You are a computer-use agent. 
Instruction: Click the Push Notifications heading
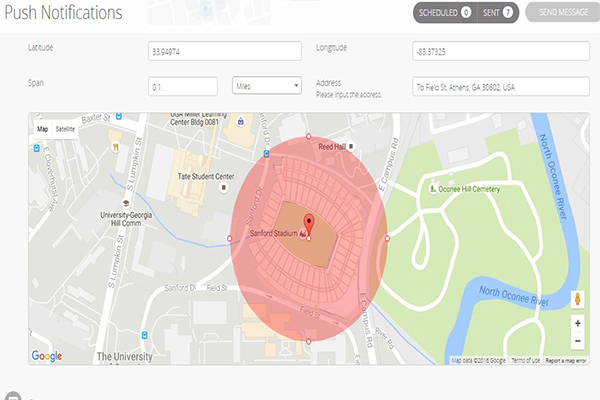[x=63, y=13]
